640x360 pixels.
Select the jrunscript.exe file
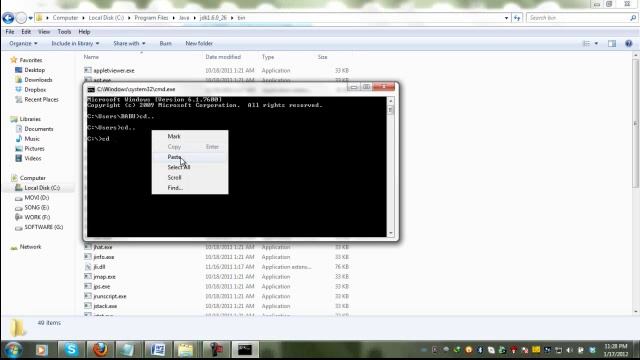point(110,296)
